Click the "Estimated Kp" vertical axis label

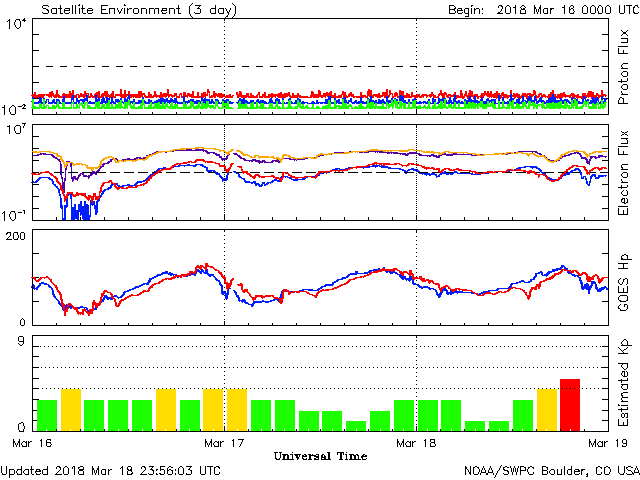point(623,382)
